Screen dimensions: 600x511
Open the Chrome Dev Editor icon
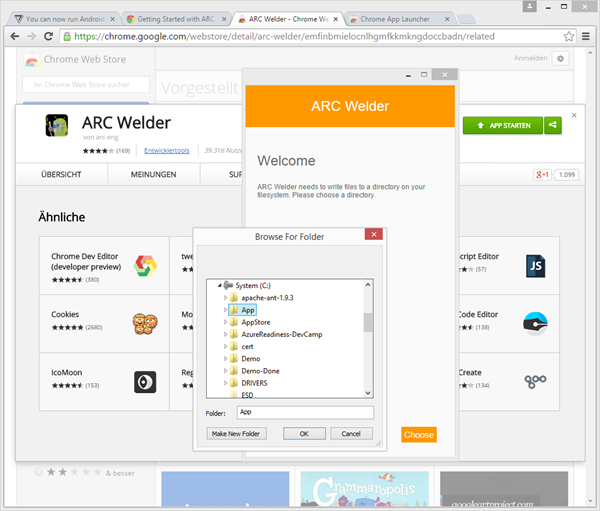tap(145, 266)
